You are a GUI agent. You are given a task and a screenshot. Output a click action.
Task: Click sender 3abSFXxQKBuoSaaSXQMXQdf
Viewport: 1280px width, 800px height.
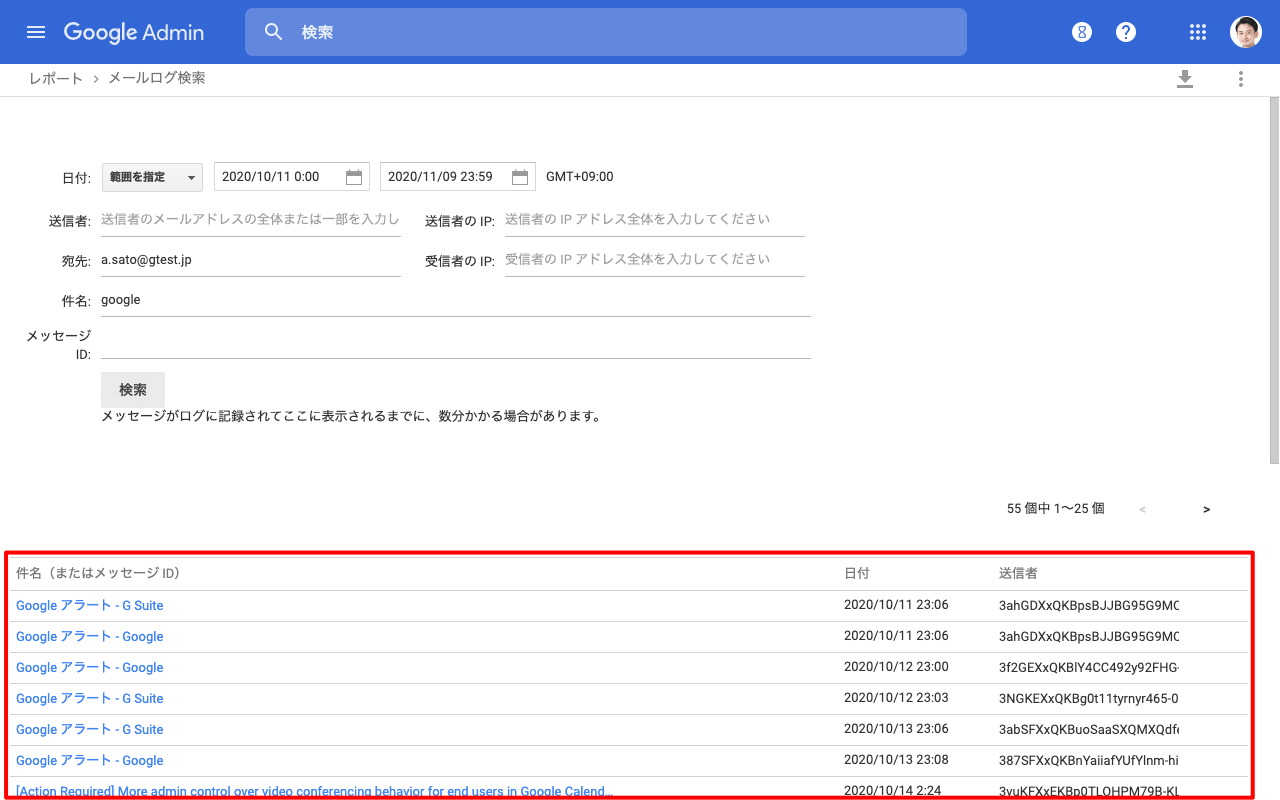[1089, 729]
